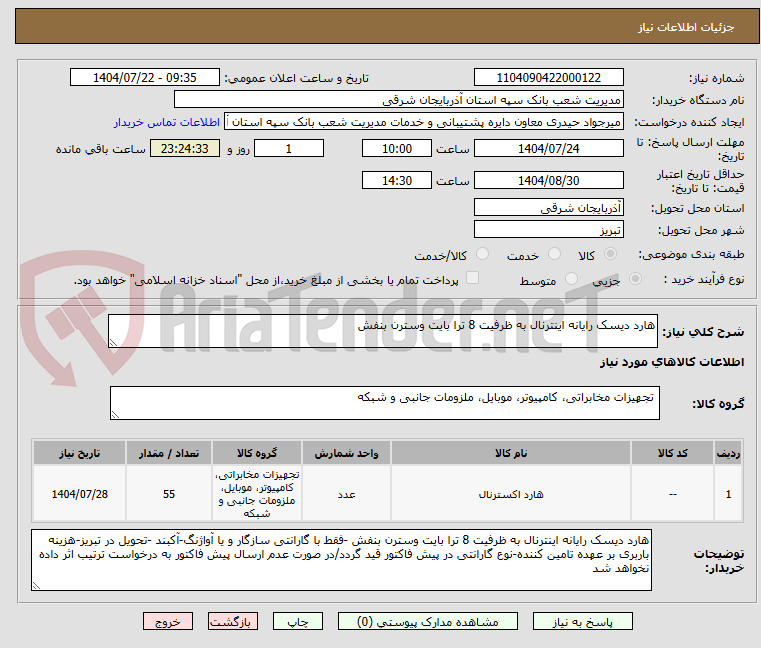
Task: Click response deadline date 1404/07/24 field
Action: (x=548, y=149)
